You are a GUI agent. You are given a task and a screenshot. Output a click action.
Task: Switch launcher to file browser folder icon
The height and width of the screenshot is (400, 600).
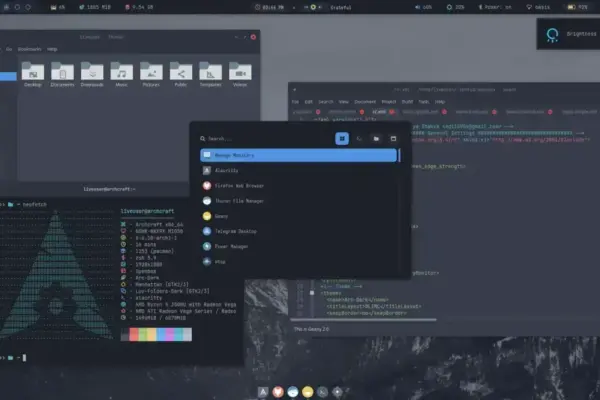click(376, 139)
